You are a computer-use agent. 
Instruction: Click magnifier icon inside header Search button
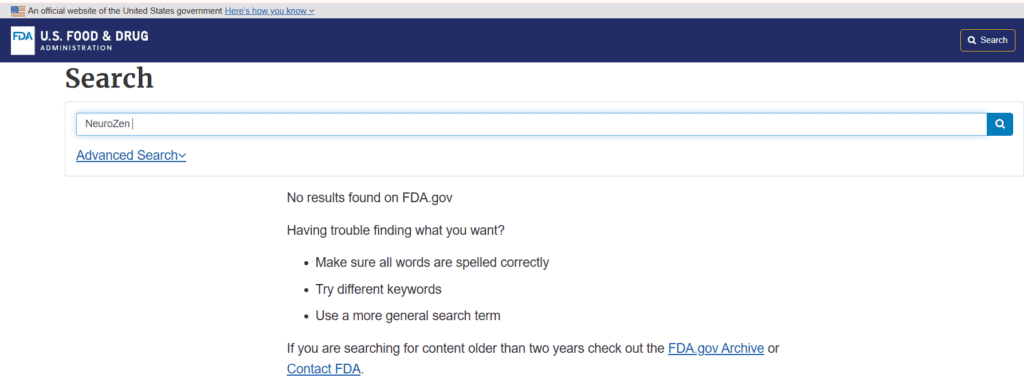click(x=972, y=40)
